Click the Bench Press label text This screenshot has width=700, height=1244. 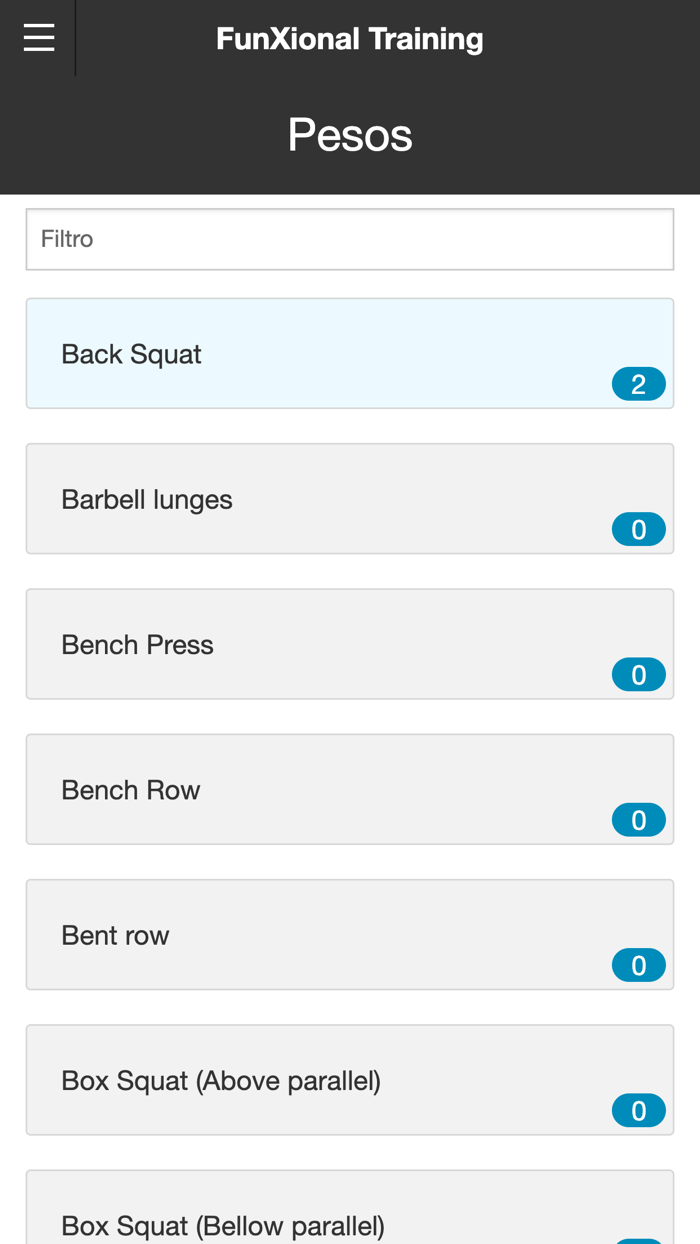point(137,645)
